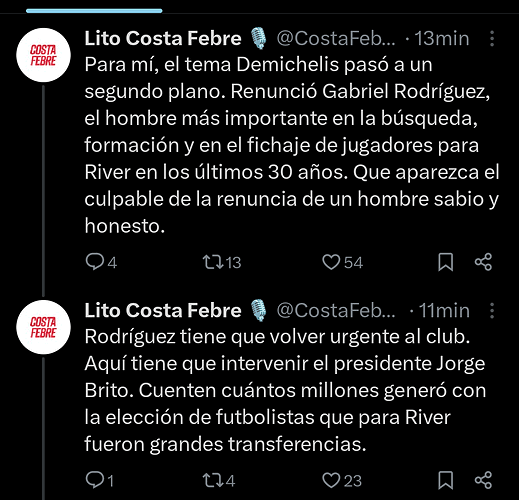Click the @CostaFeb... handle on first tweet
This screenshot has height=500, width=519.
(336, 39)
